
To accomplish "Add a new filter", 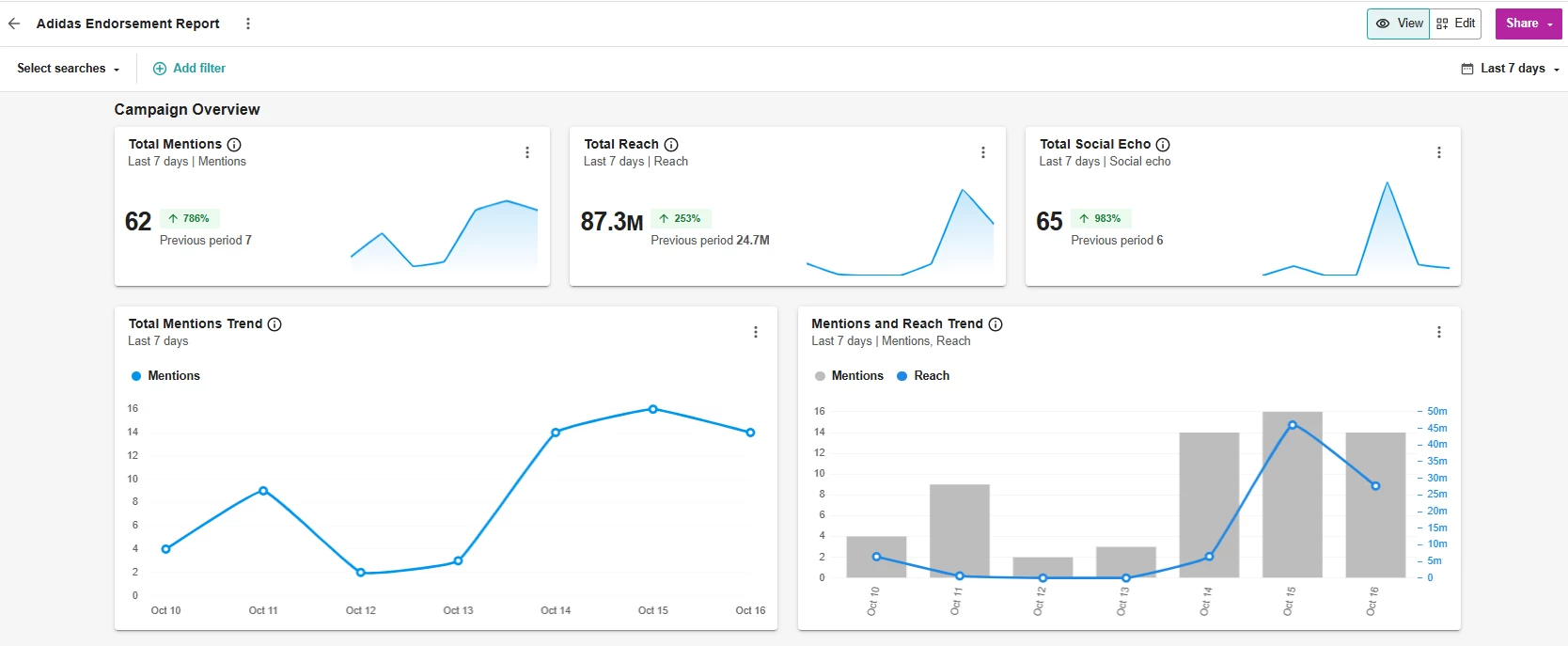I will (x=189, y=69).
